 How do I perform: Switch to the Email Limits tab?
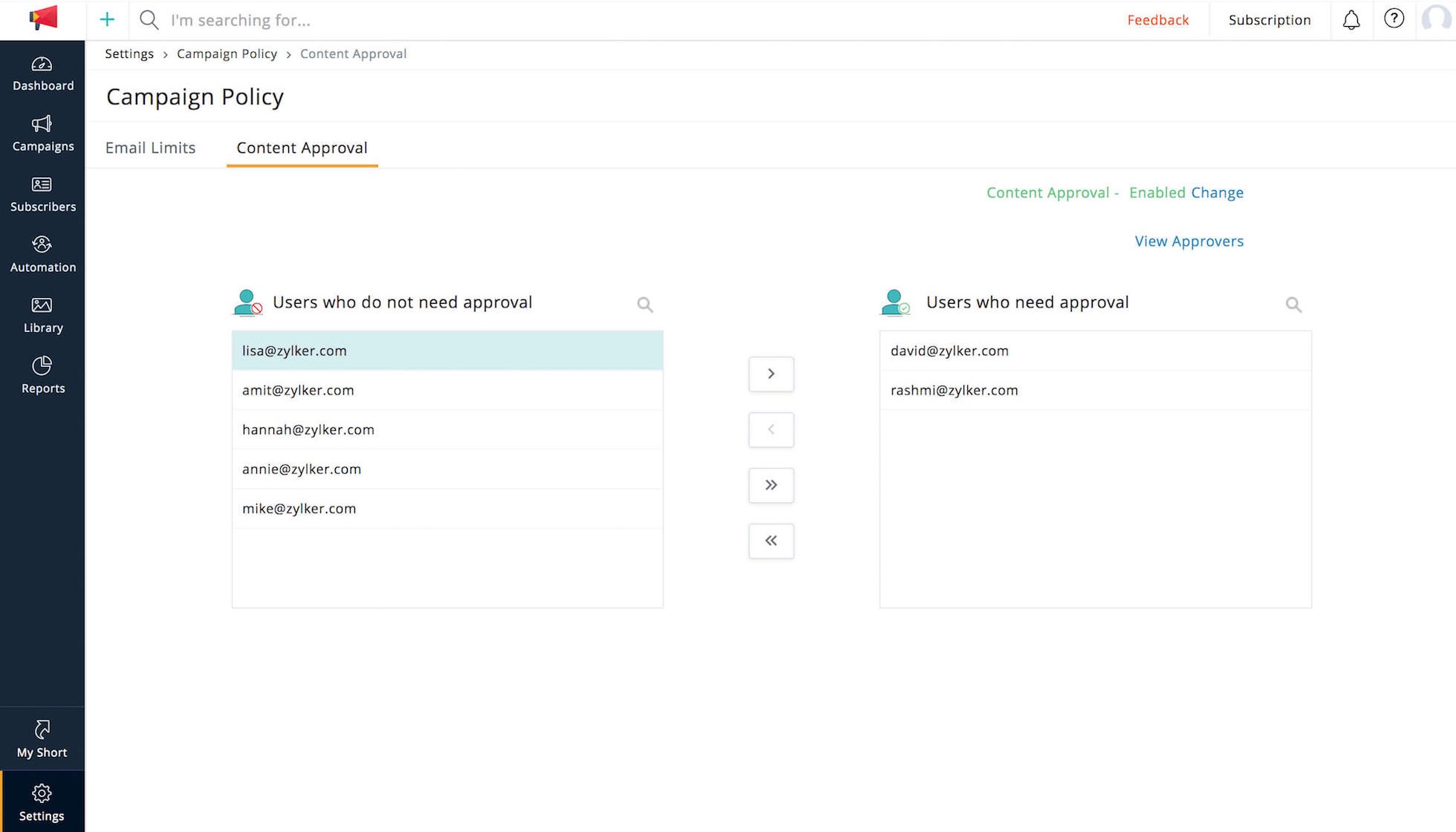(x=150, y=148)
